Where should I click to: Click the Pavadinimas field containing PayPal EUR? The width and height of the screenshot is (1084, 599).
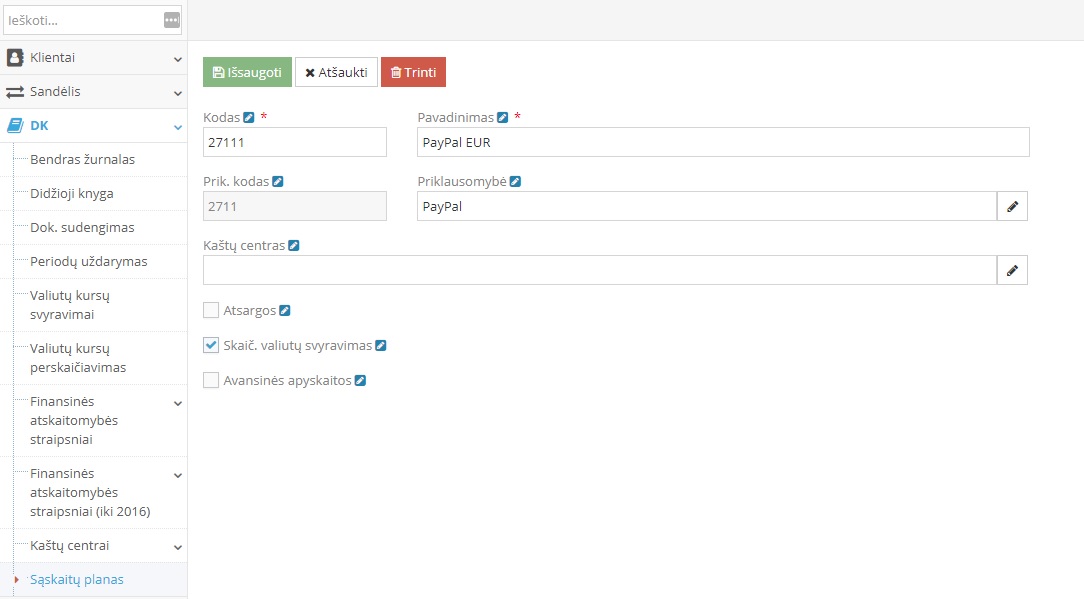pyautogui.click(x=722, y=142)
